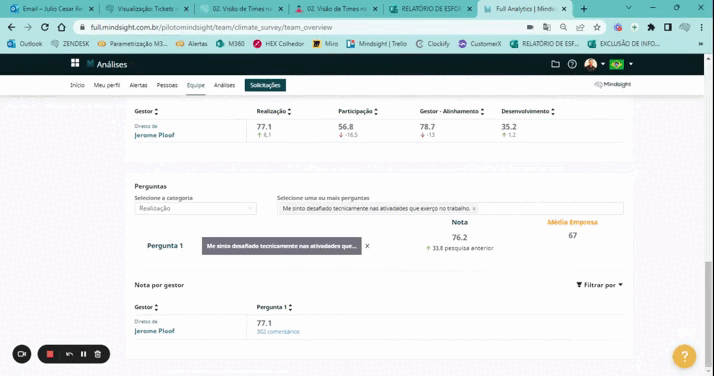The width and height of the screenshot is (714, 376).
Task: Open the Realização category dropdown
Action: pos(195,208)
